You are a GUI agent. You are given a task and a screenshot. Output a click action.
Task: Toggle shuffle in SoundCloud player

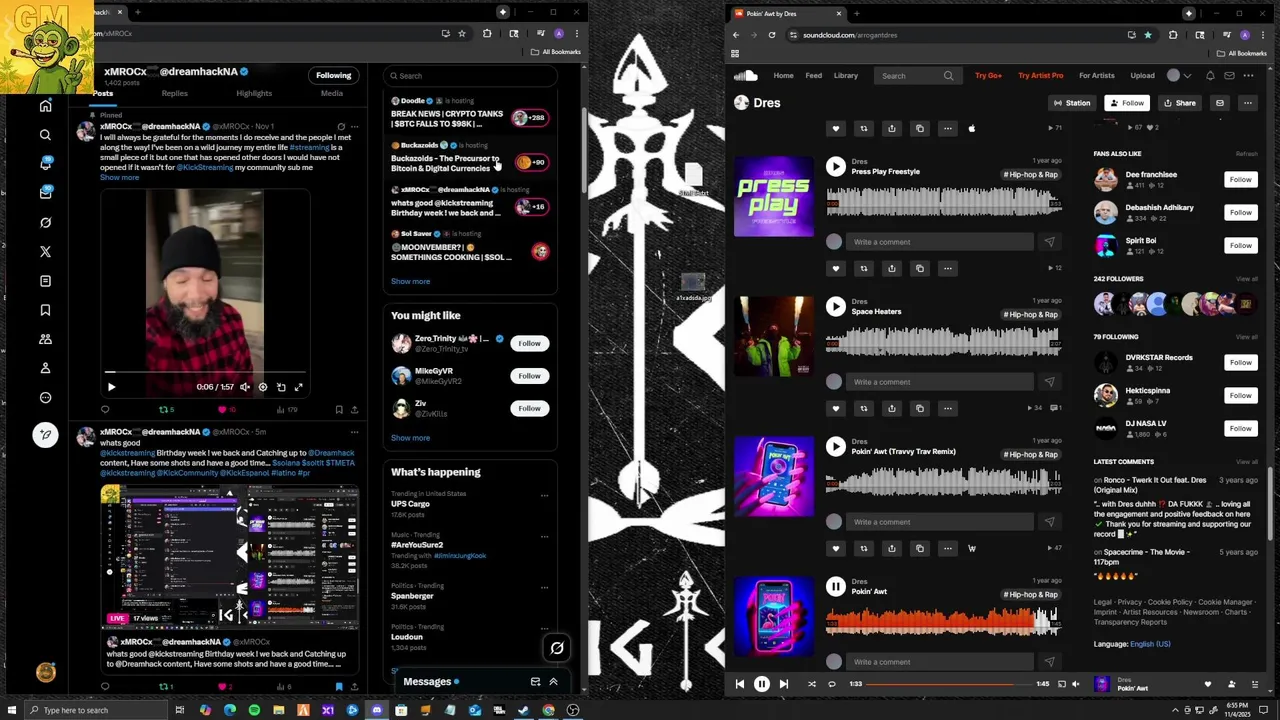point(811,684)
